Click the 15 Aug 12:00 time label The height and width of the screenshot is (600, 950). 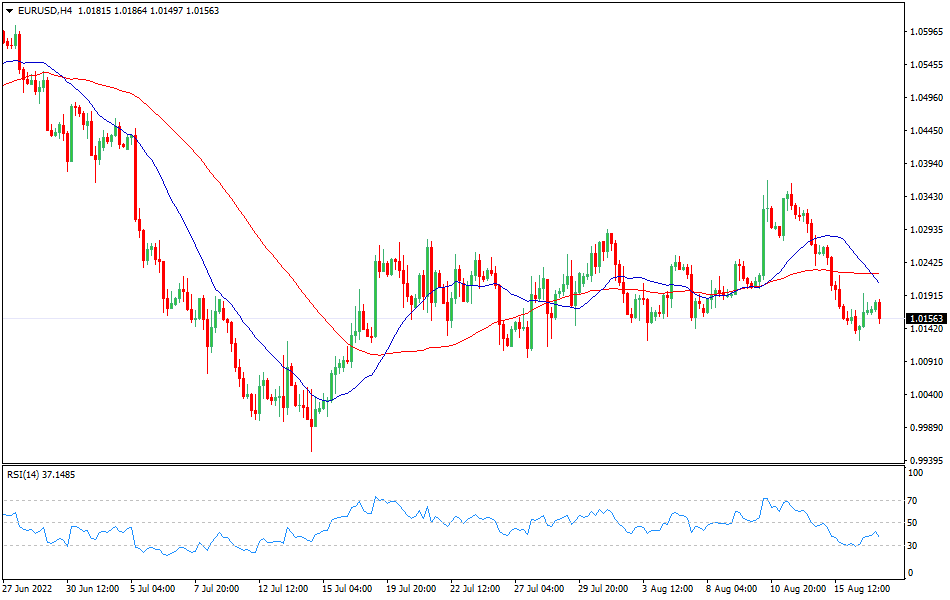862,590
